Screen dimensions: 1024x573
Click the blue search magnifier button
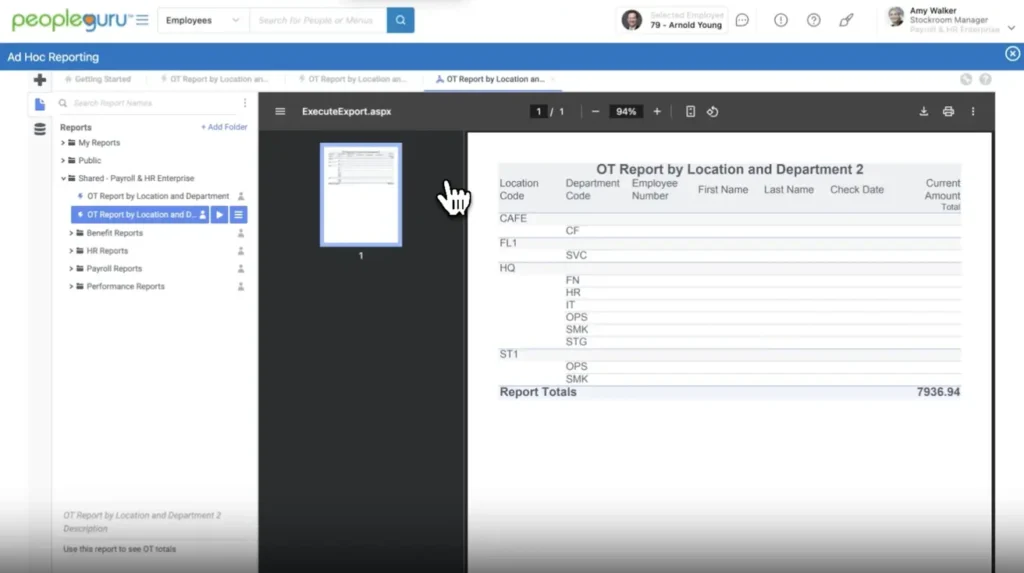pyautogui.click(x=400, y=20)
